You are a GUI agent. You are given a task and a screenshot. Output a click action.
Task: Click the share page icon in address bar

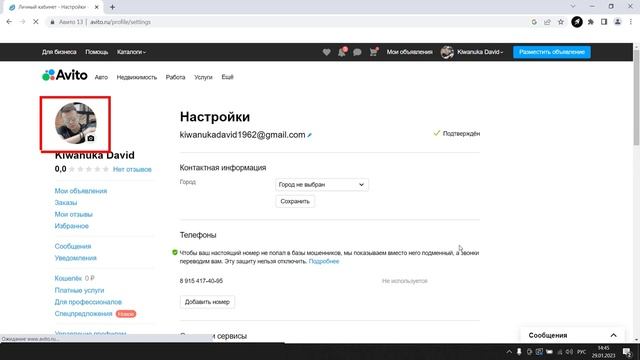(x=547, y=22)
